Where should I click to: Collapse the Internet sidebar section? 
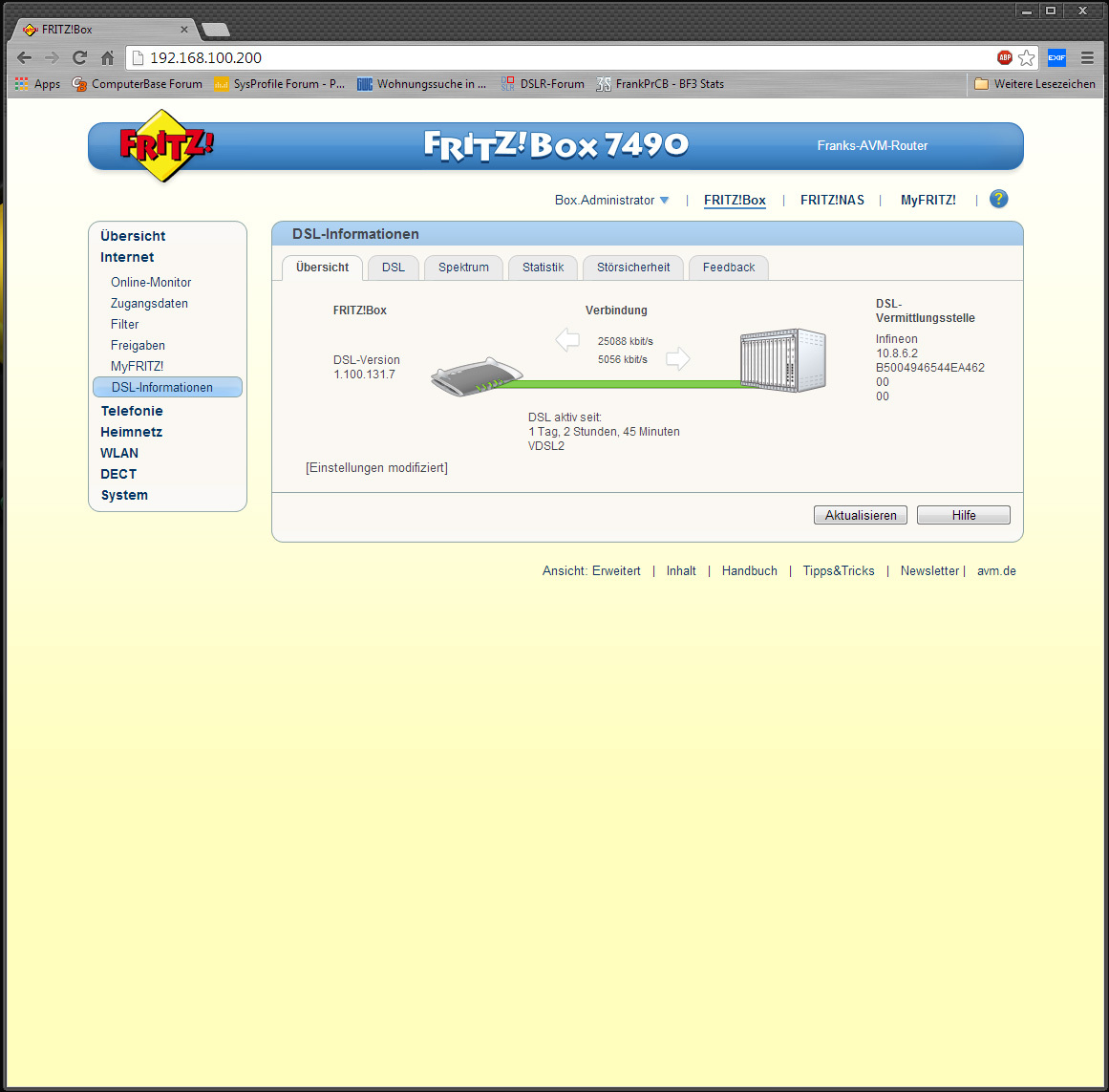(x=127, y=257)
